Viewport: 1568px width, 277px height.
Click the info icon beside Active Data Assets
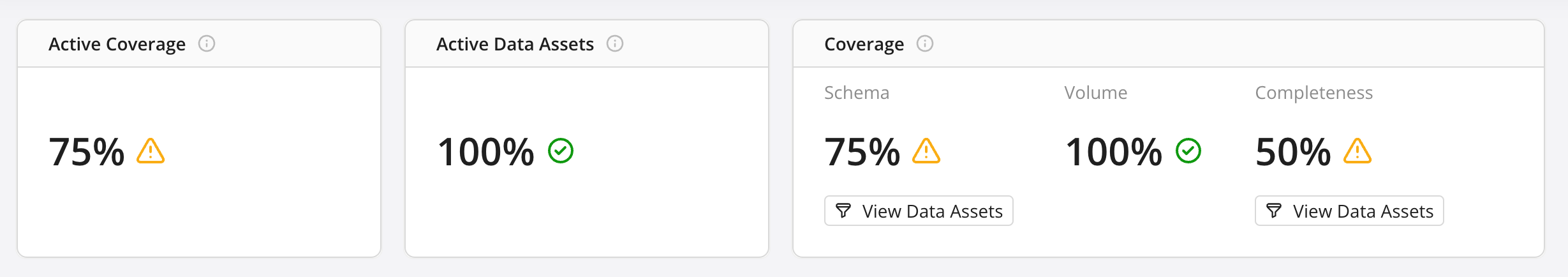pyautogui.click(x=615, y=43)
